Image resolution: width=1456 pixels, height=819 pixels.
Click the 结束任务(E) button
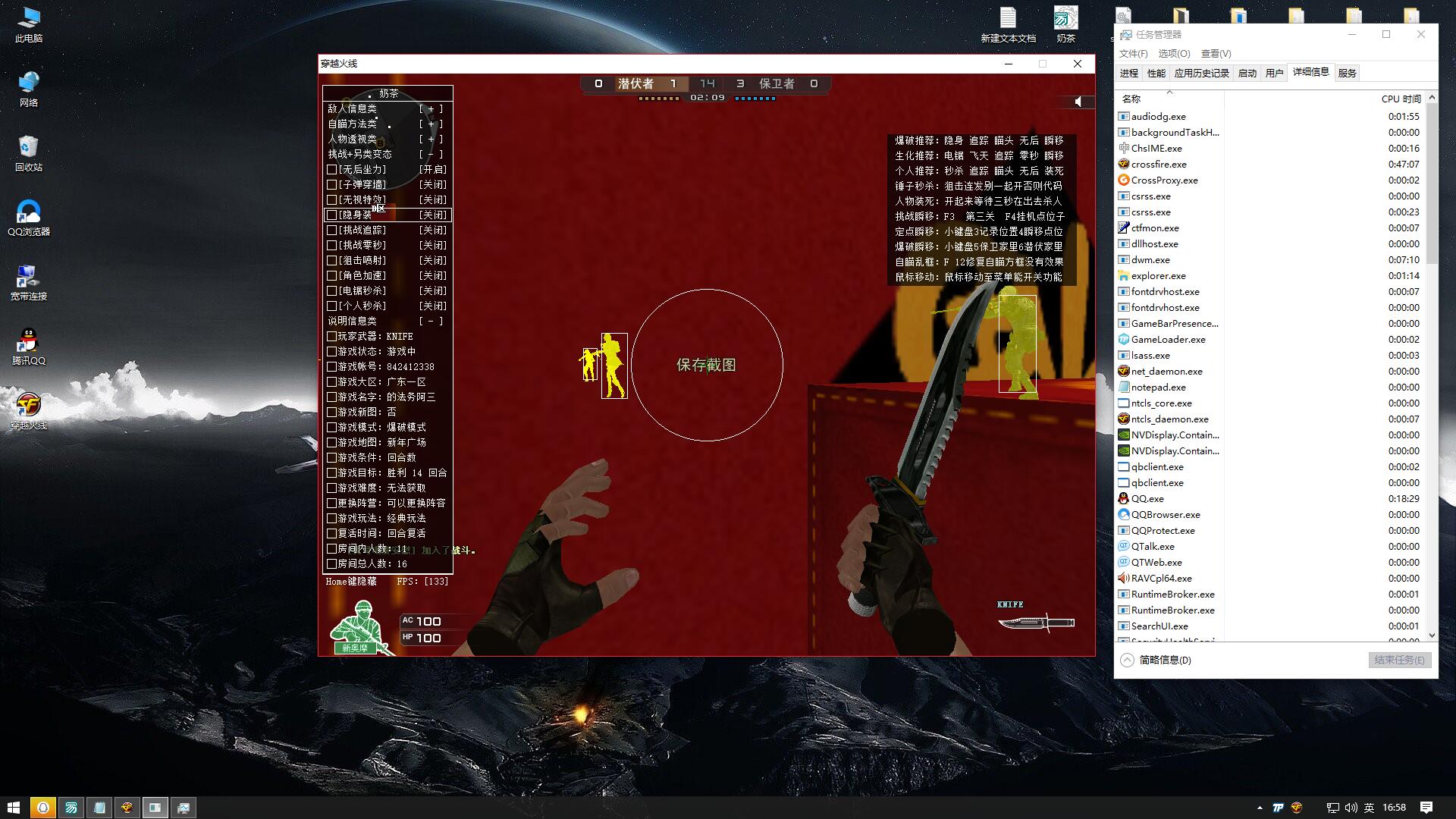click(1399, 660)
